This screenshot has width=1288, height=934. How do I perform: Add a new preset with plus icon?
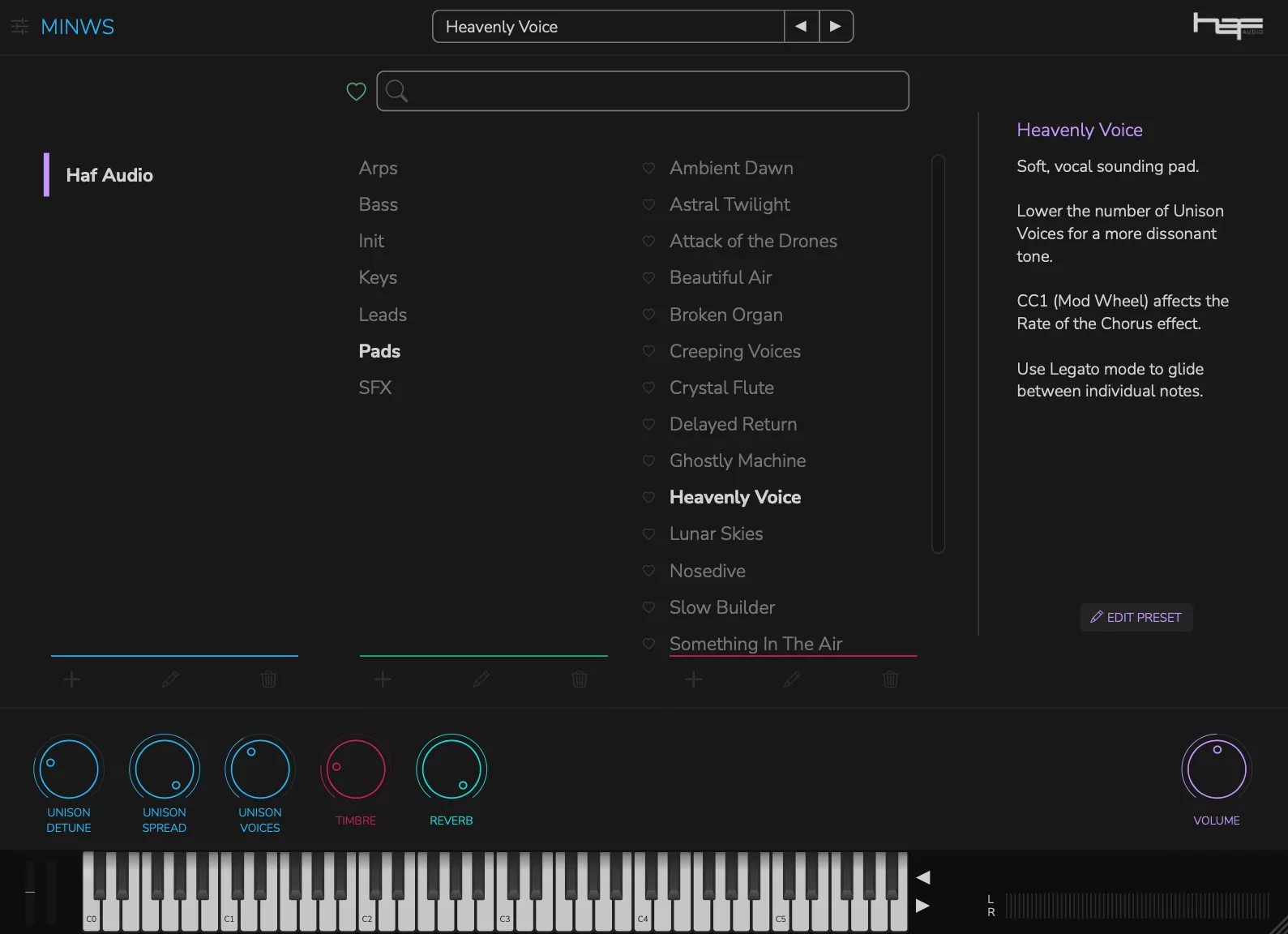click(x=694, y=679)
